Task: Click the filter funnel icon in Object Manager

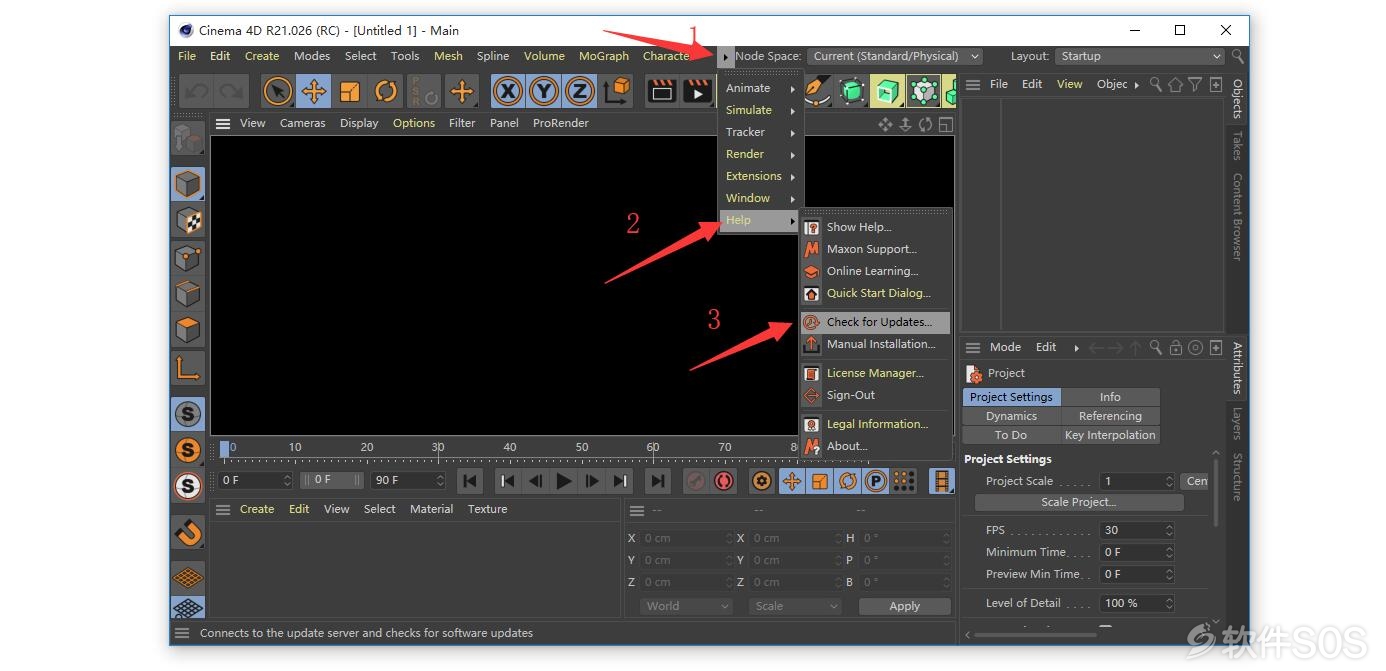Action: [1195, 84]
